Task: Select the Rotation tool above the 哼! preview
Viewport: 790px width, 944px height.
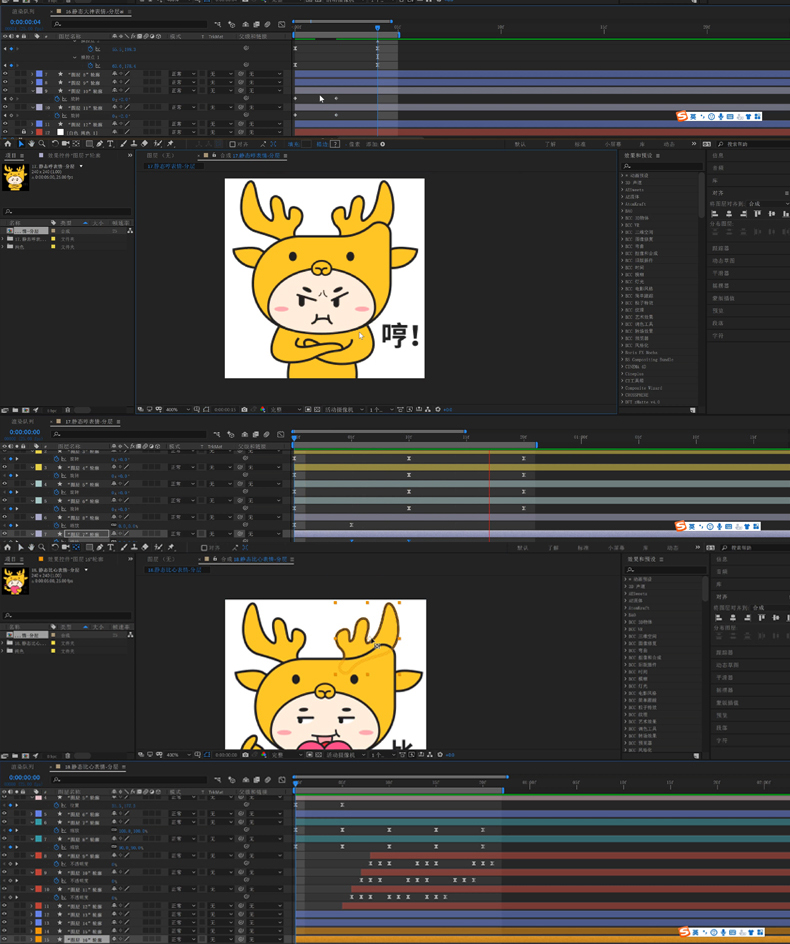Action: 55,144
